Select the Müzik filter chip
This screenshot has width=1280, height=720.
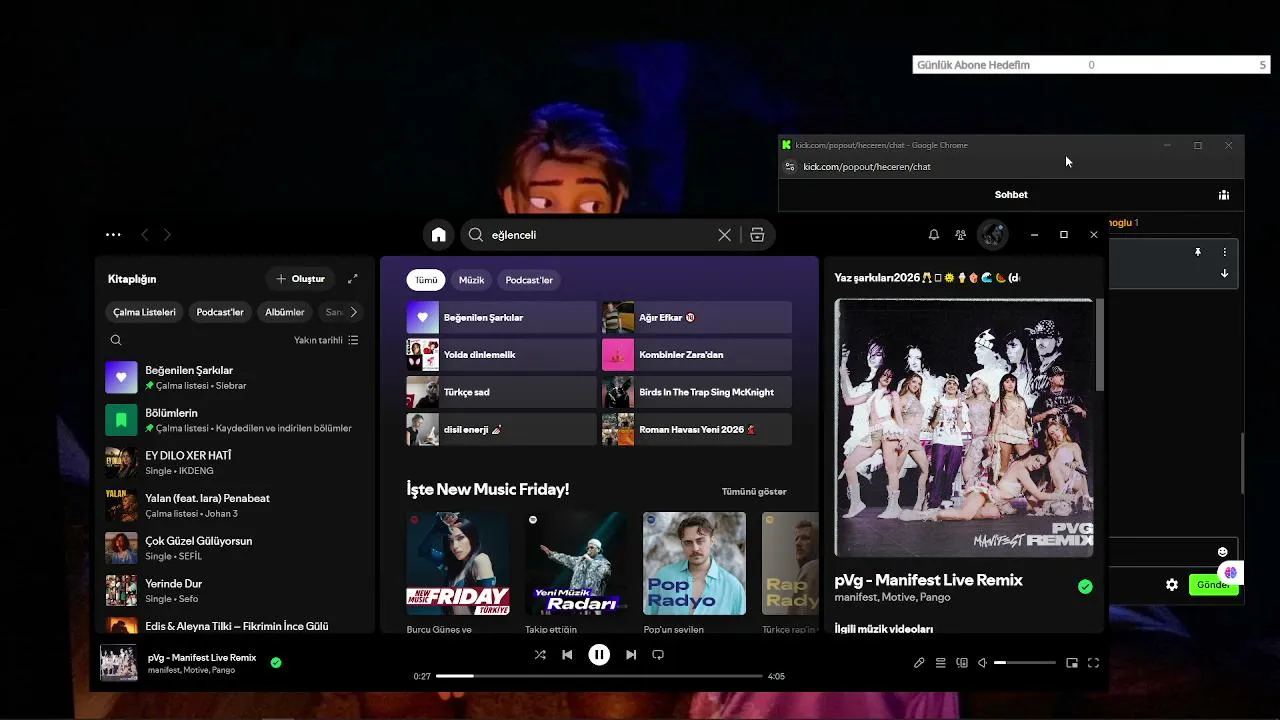coord(471,280)
